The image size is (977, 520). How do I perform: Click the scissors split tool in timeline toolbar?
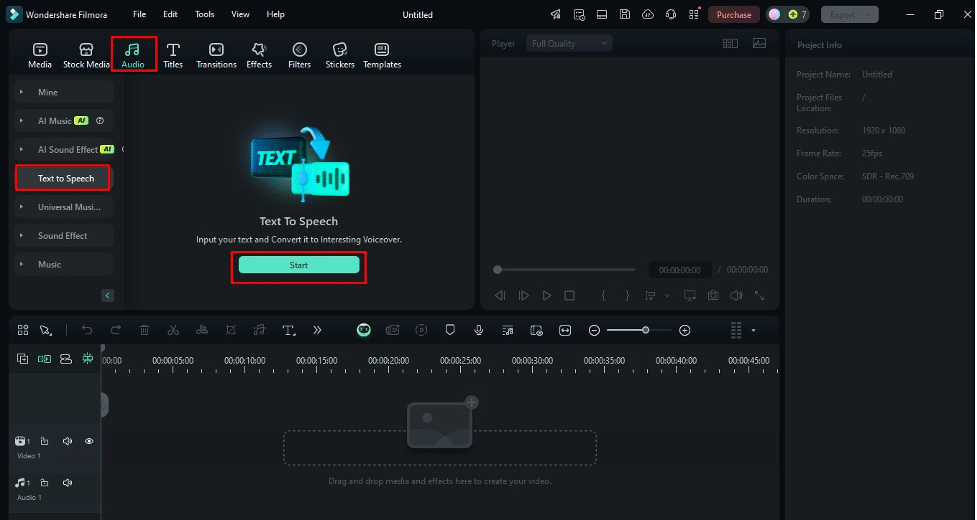[x=173, y=330]
